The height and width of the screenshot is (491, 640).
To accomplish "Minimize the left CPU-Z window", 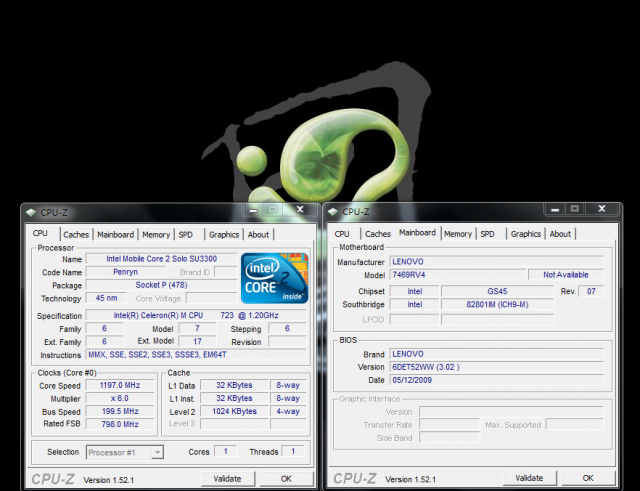I will coord(253,209).
